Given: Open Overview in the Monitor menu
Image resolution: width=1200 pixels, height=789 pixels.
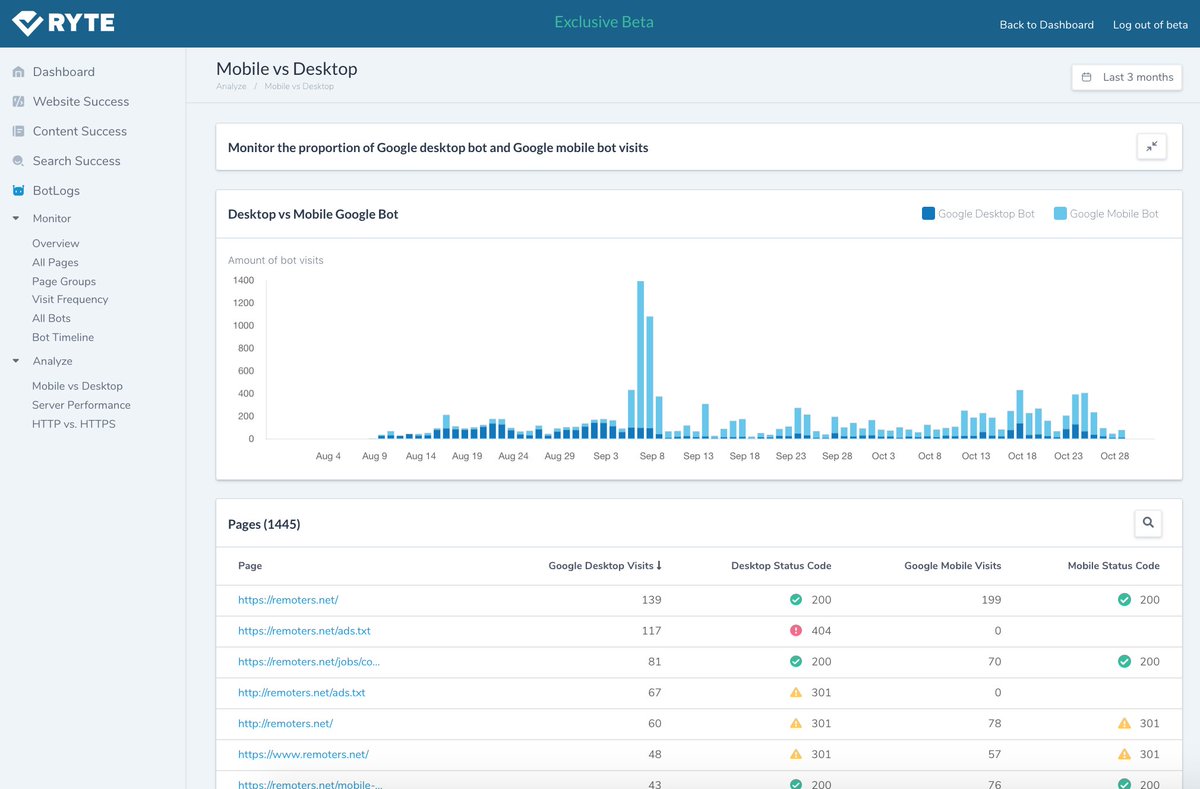Looking at the screenshot, I should [x=55, y=243].
